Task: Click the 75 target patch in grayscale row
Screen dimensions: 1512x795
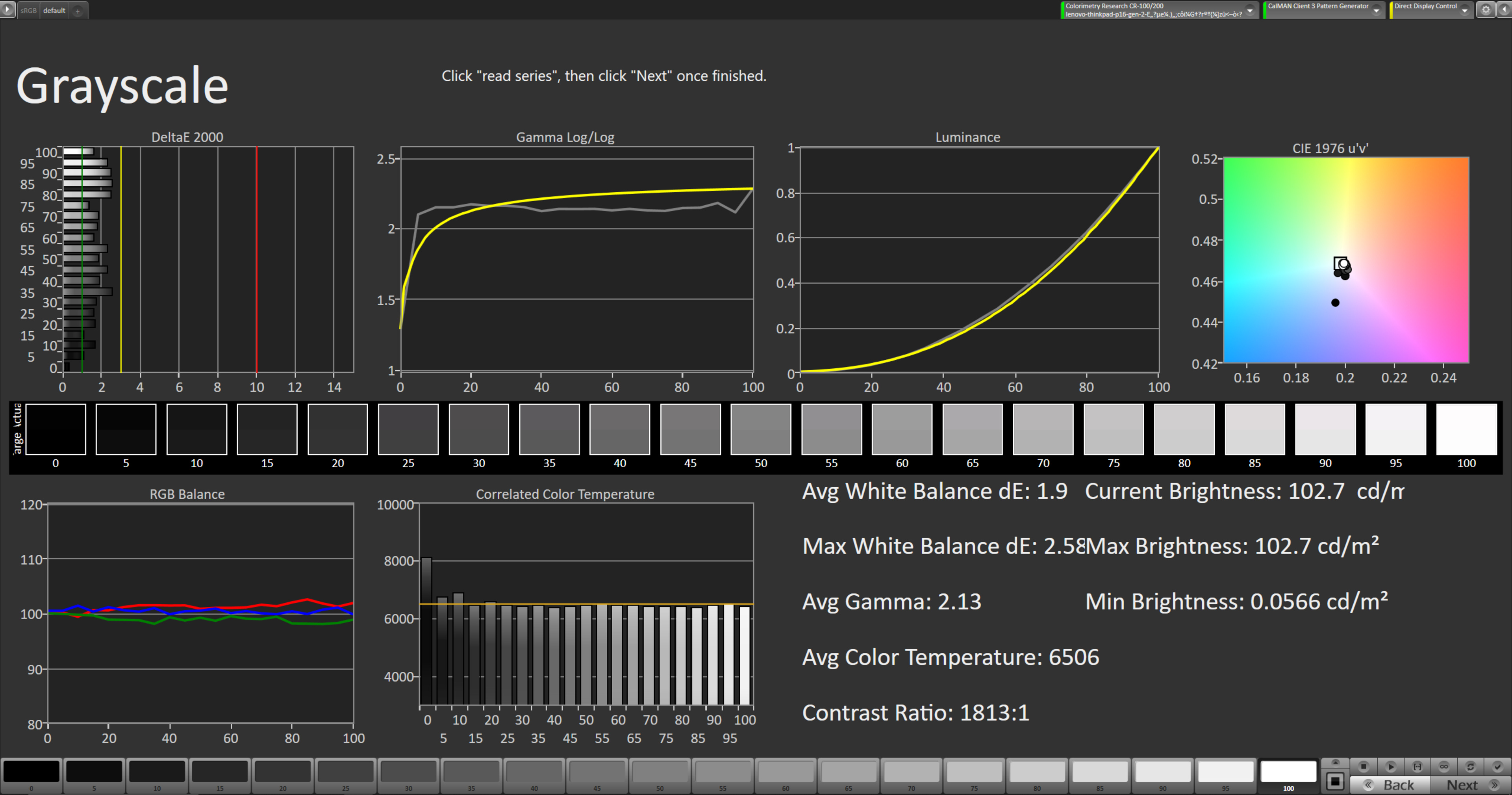Action: click(x=1114, y=429)
